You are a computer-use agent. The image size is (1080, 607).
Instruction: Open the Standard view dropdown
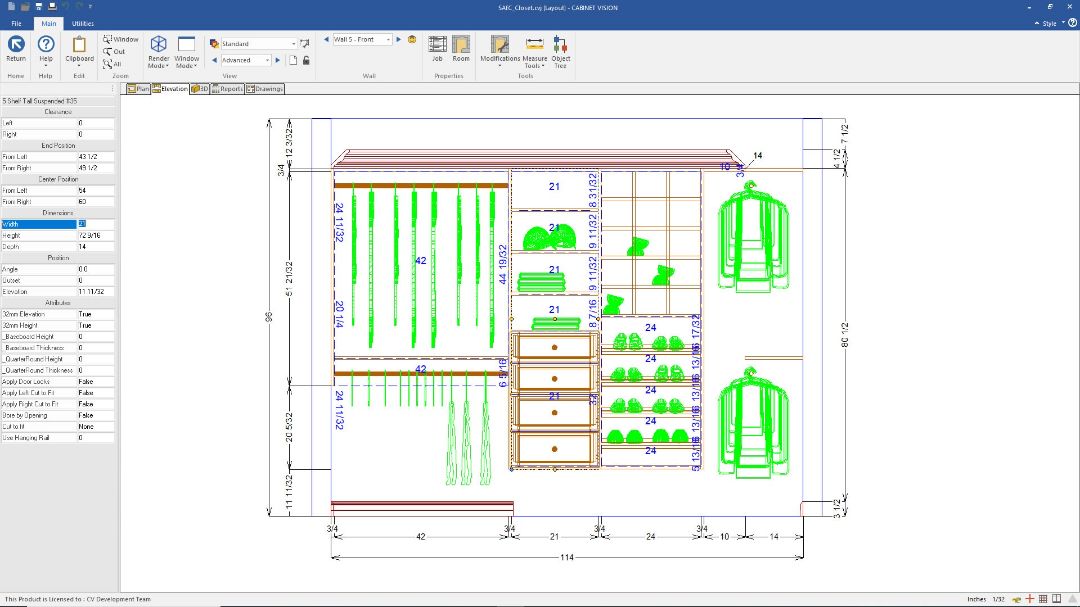[x=294, y=44]
